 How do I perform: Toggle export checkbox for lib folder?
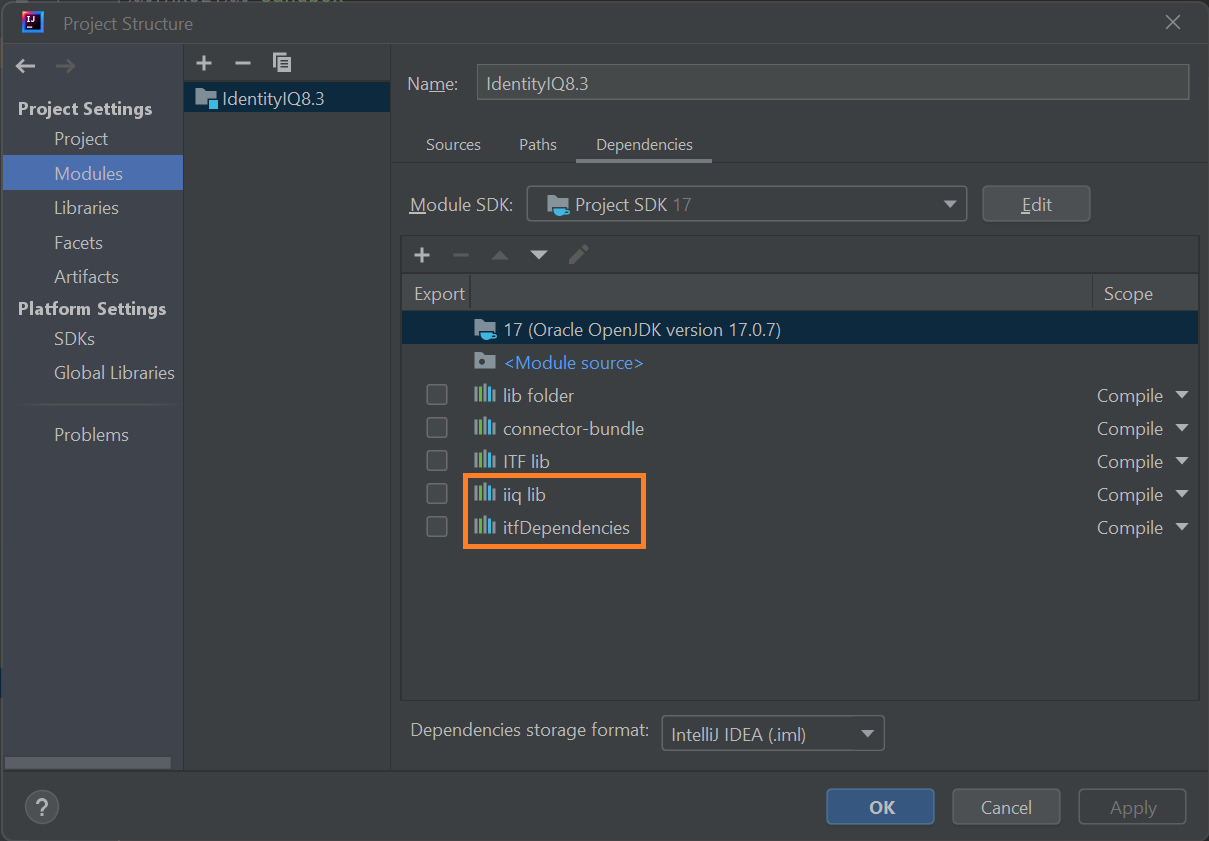[437, 395]
